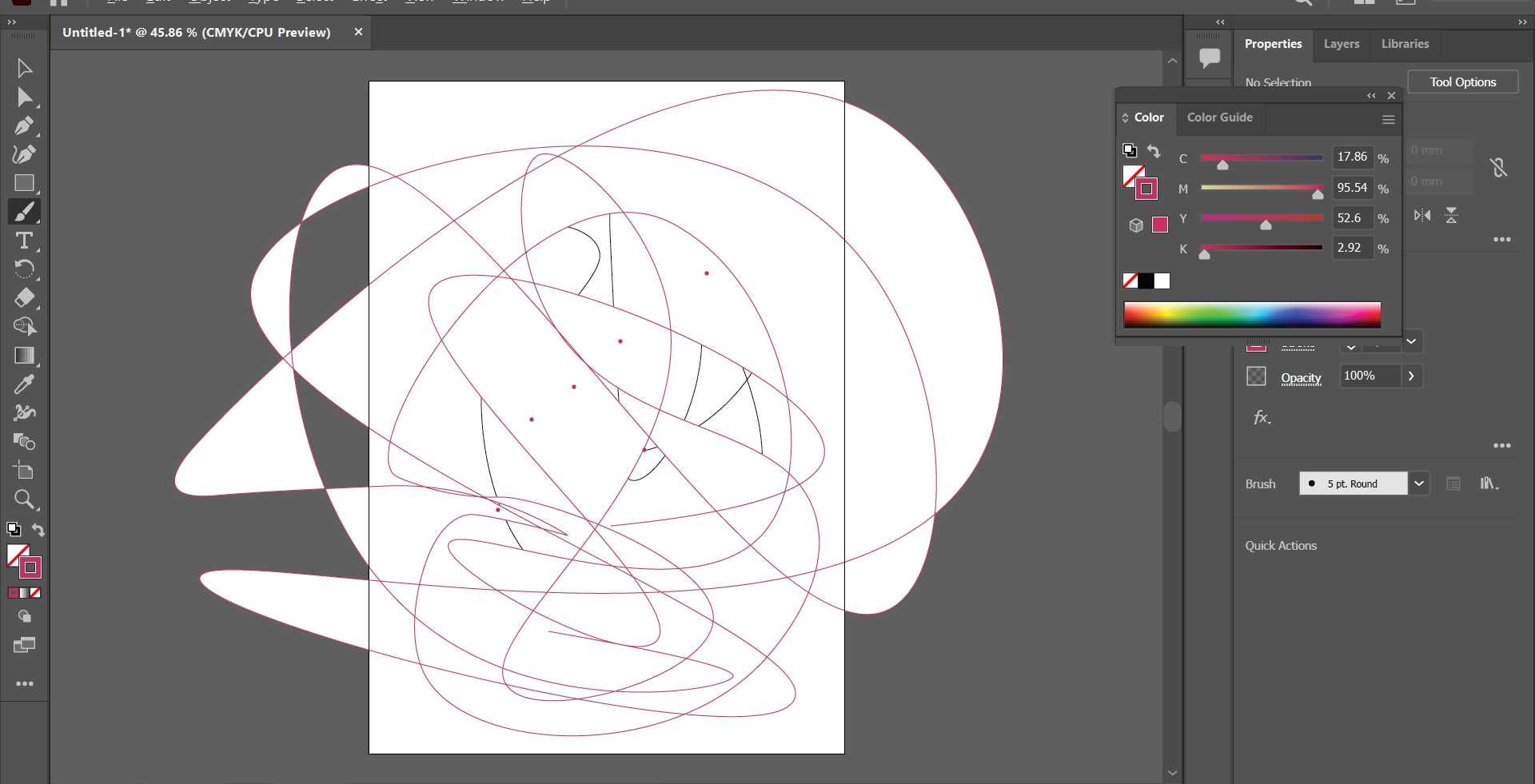Click the Tool Options button
The height and width of the screenshot is (784, 1535).
[x=1462, y=82]
